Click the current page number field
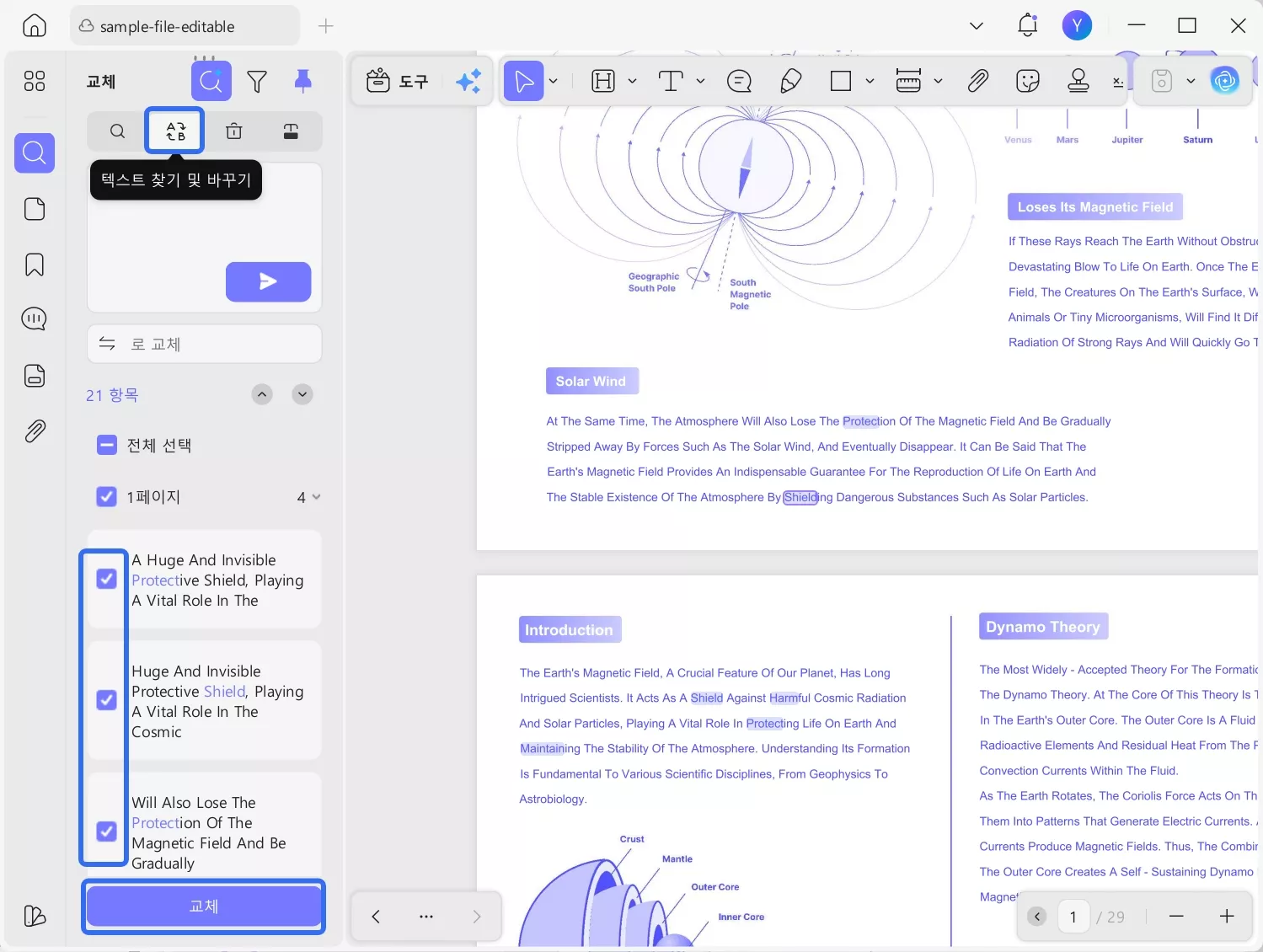Image resolution: width=1263 pixels, height=952 pixels. (x=1073, y=917)
